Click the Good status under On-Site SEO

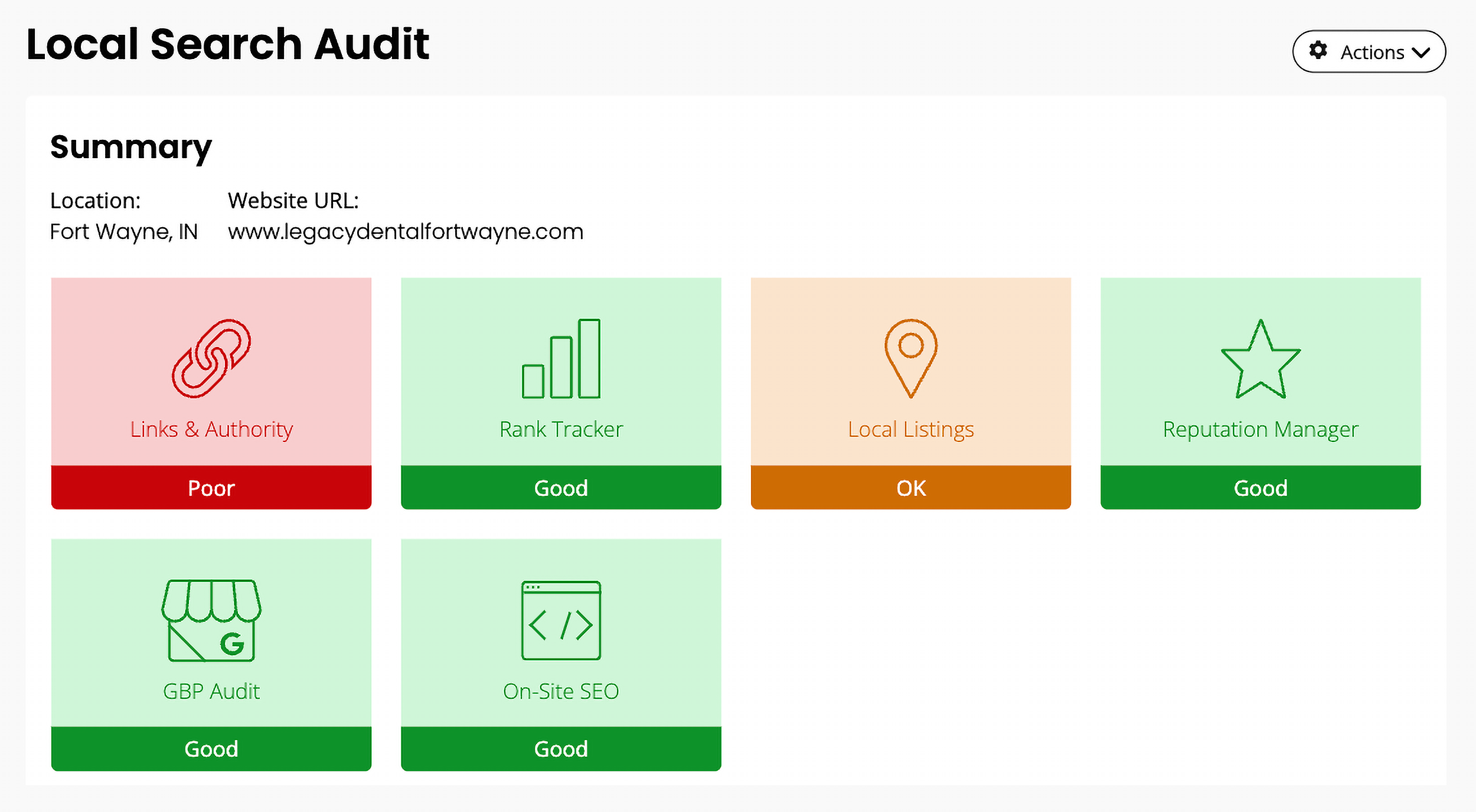pyautogui.click(x=561, y=749)
